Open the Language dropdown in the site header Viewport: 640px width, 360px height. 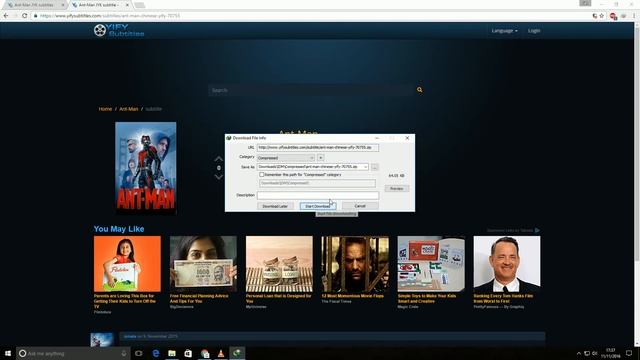click(504, 31)
